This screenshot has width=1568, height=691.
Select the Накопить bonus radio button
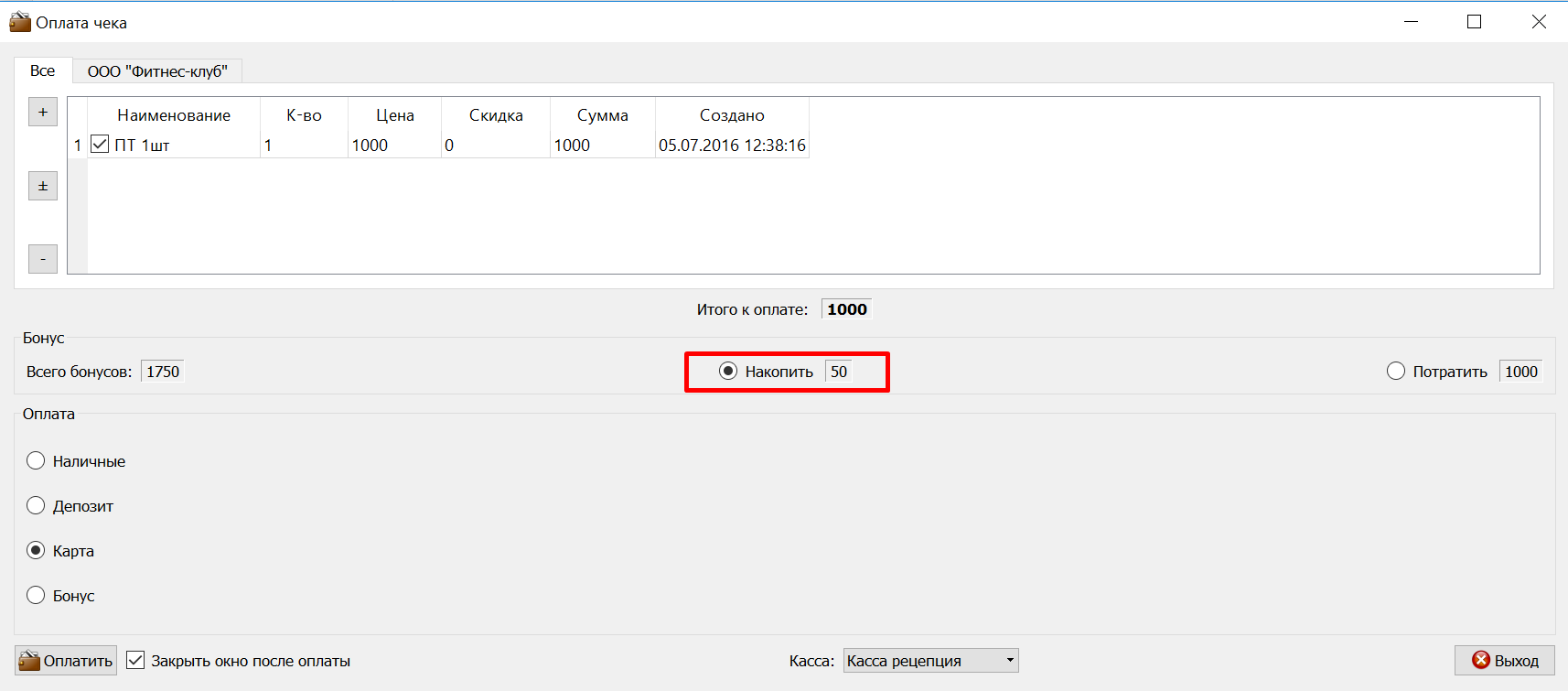(728, 371)
